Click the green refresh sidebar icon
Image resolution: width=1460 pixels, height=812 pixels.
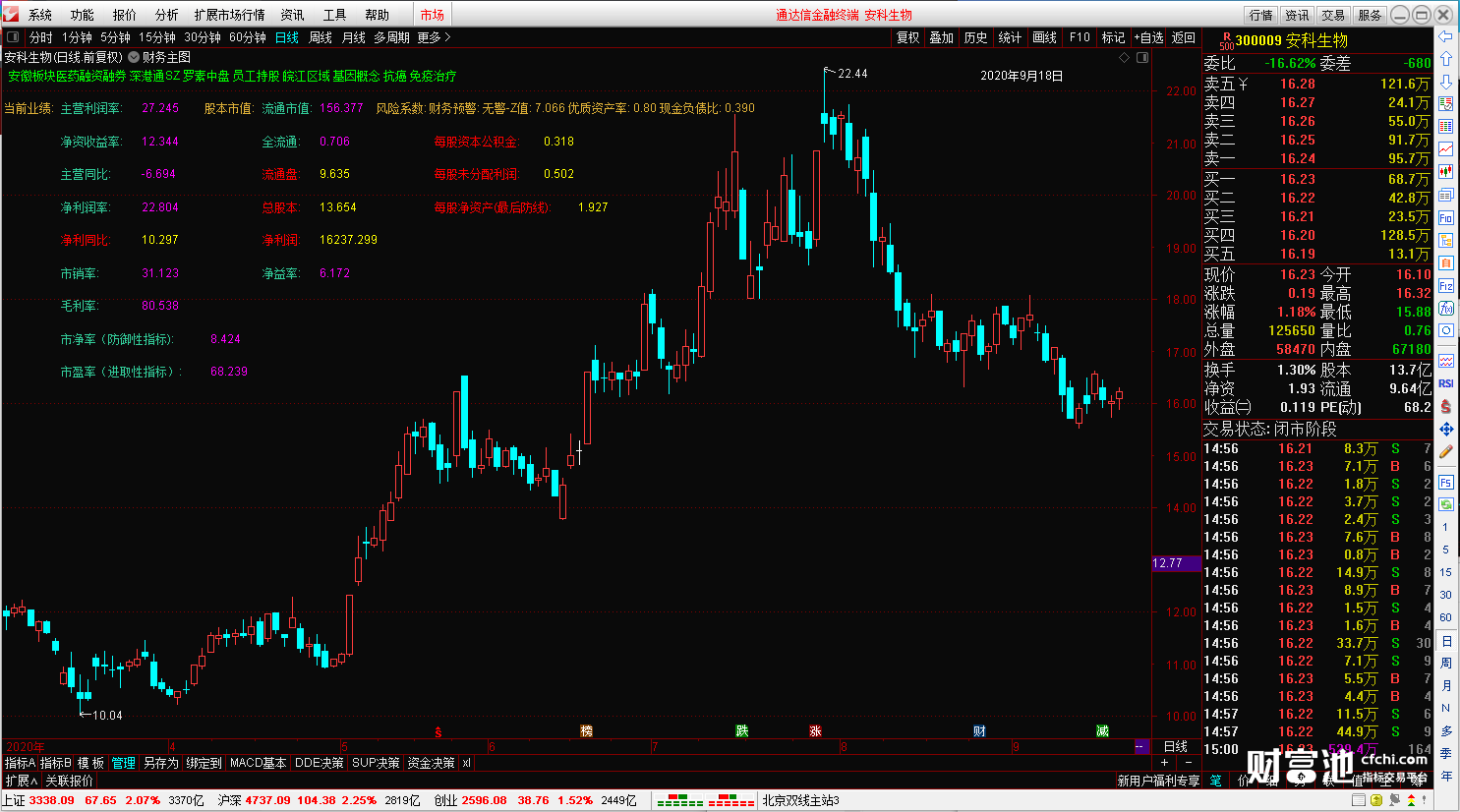click(x=1446, y=503)
